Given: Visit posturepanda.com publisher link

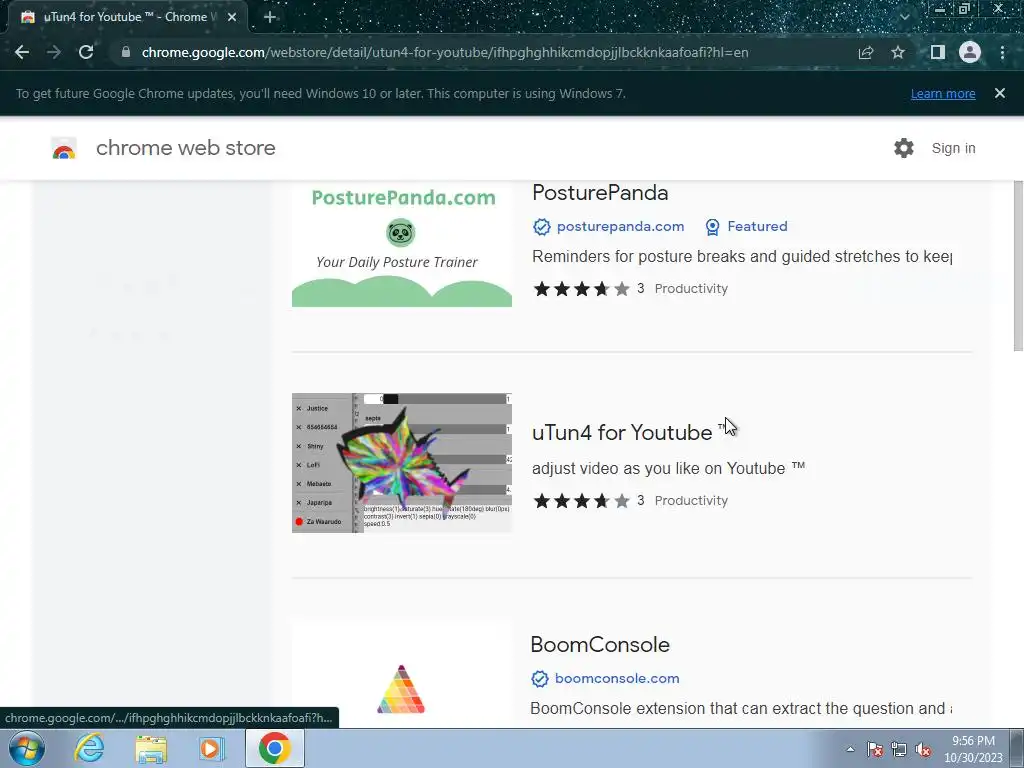Looking at the screenshot, I should click(620, 226).
